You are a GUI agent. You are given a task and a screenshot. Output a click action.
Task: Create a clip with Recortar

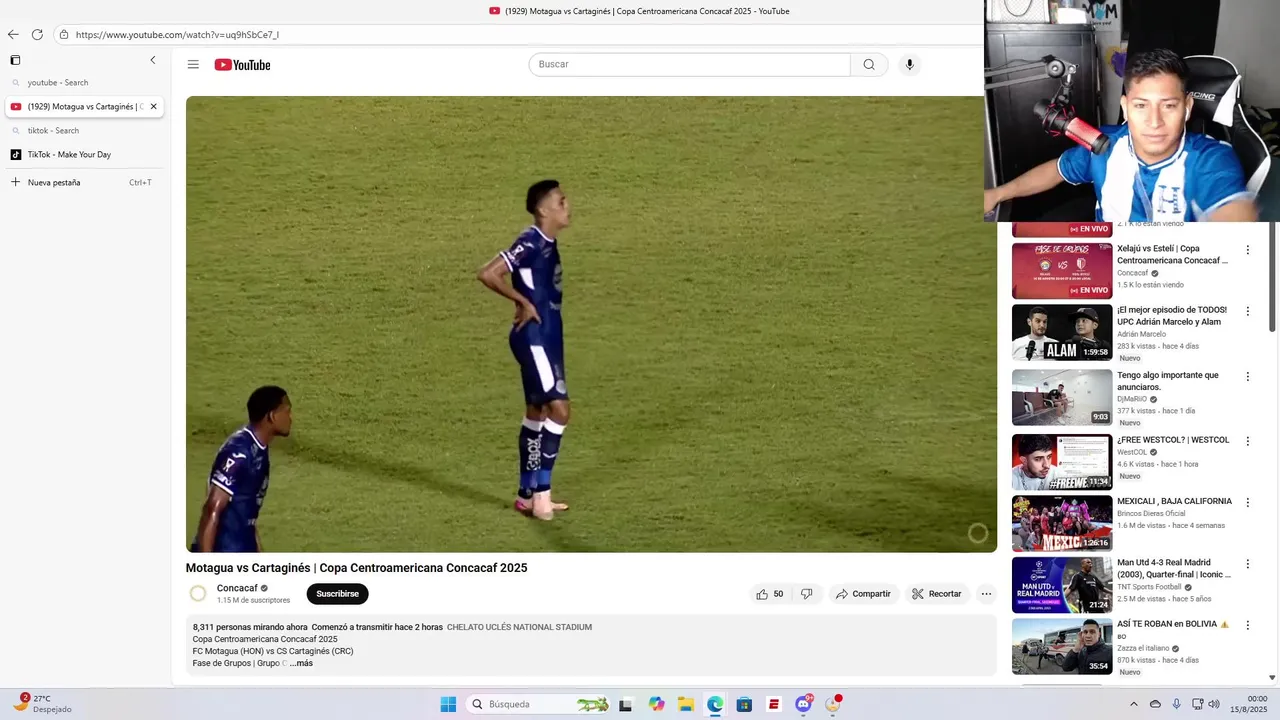click(937, 593)
